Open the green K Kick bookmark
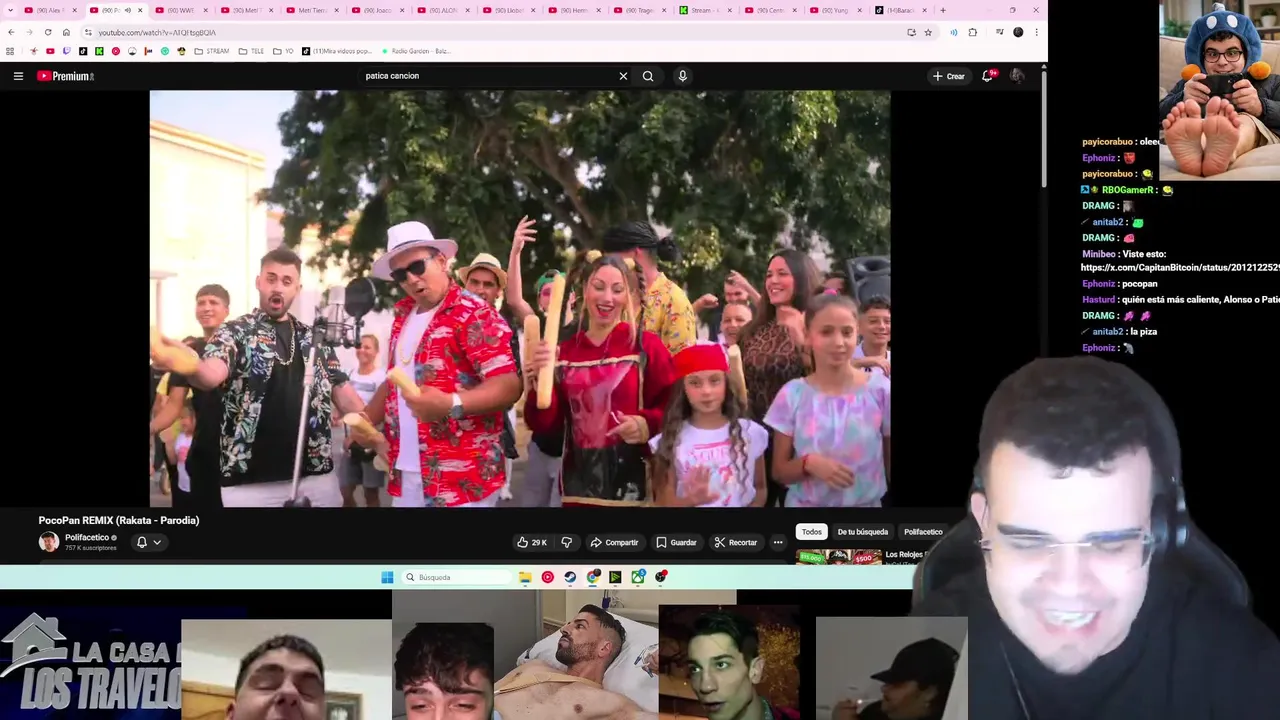The image size is (1280, 720). click(99, 51)
